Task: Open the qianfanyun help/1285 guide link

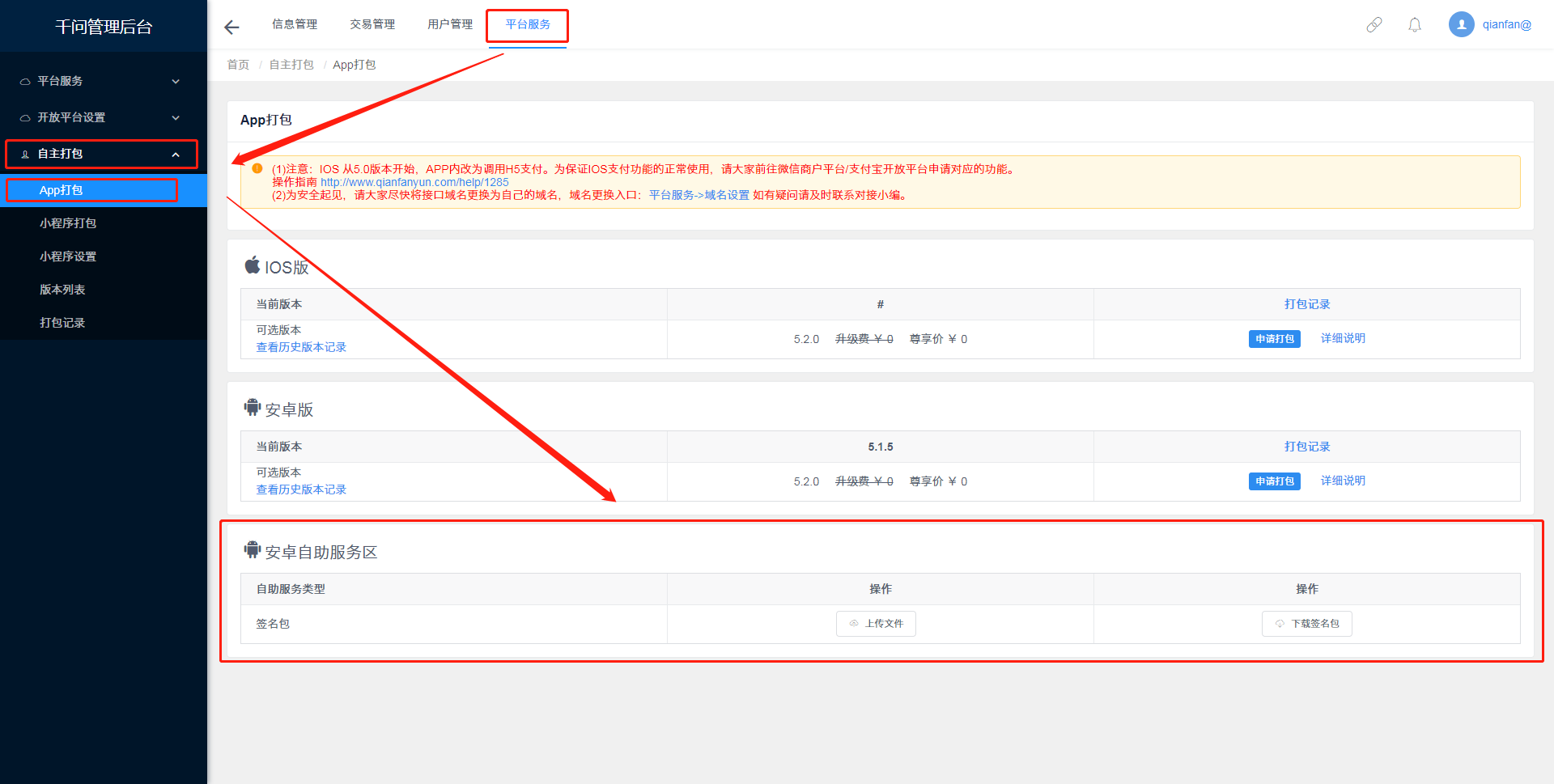Action: coord(414,182)
